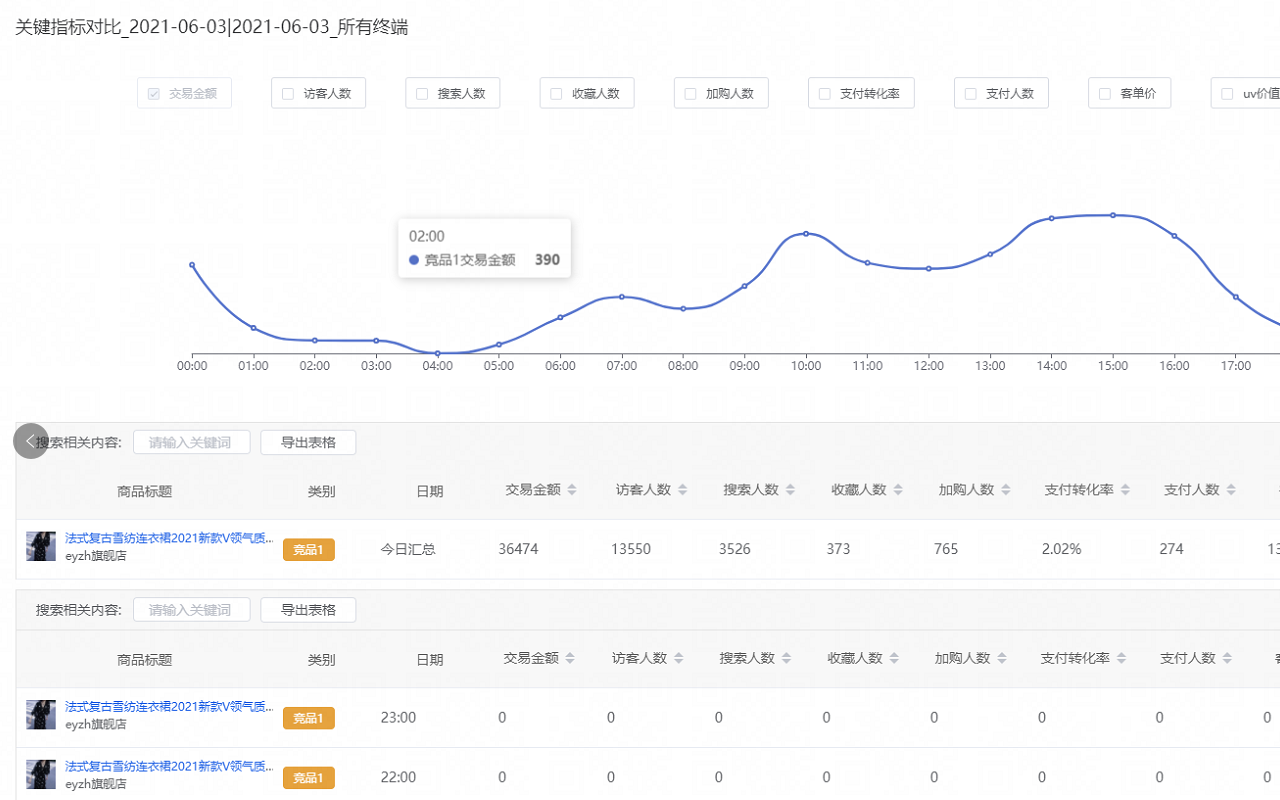This screenshot has height=800, width=1280.
Task: Enable the 访客人数 metric checkbox
Action: coord(288,94)
